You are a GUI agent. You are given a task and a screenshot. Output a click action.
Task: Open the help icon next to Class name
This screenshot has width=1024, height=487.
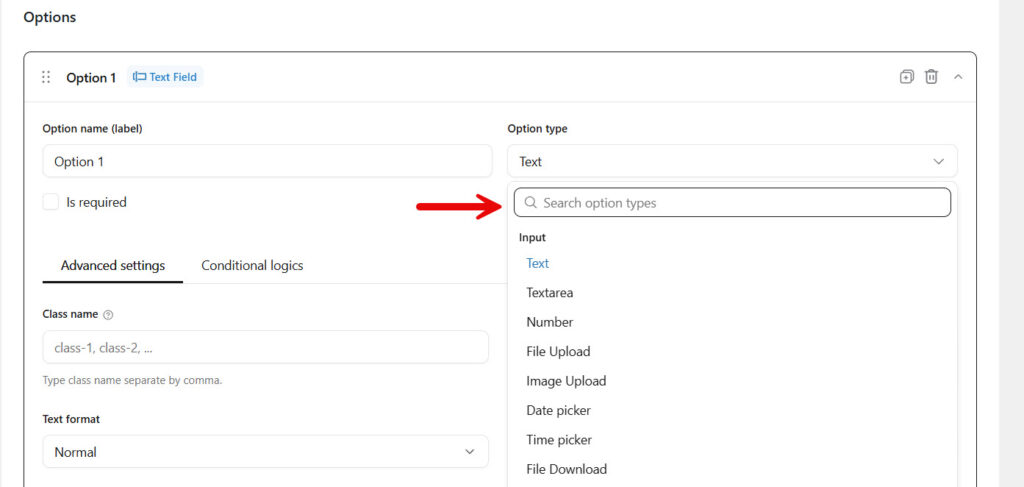[x=108, y=315]
